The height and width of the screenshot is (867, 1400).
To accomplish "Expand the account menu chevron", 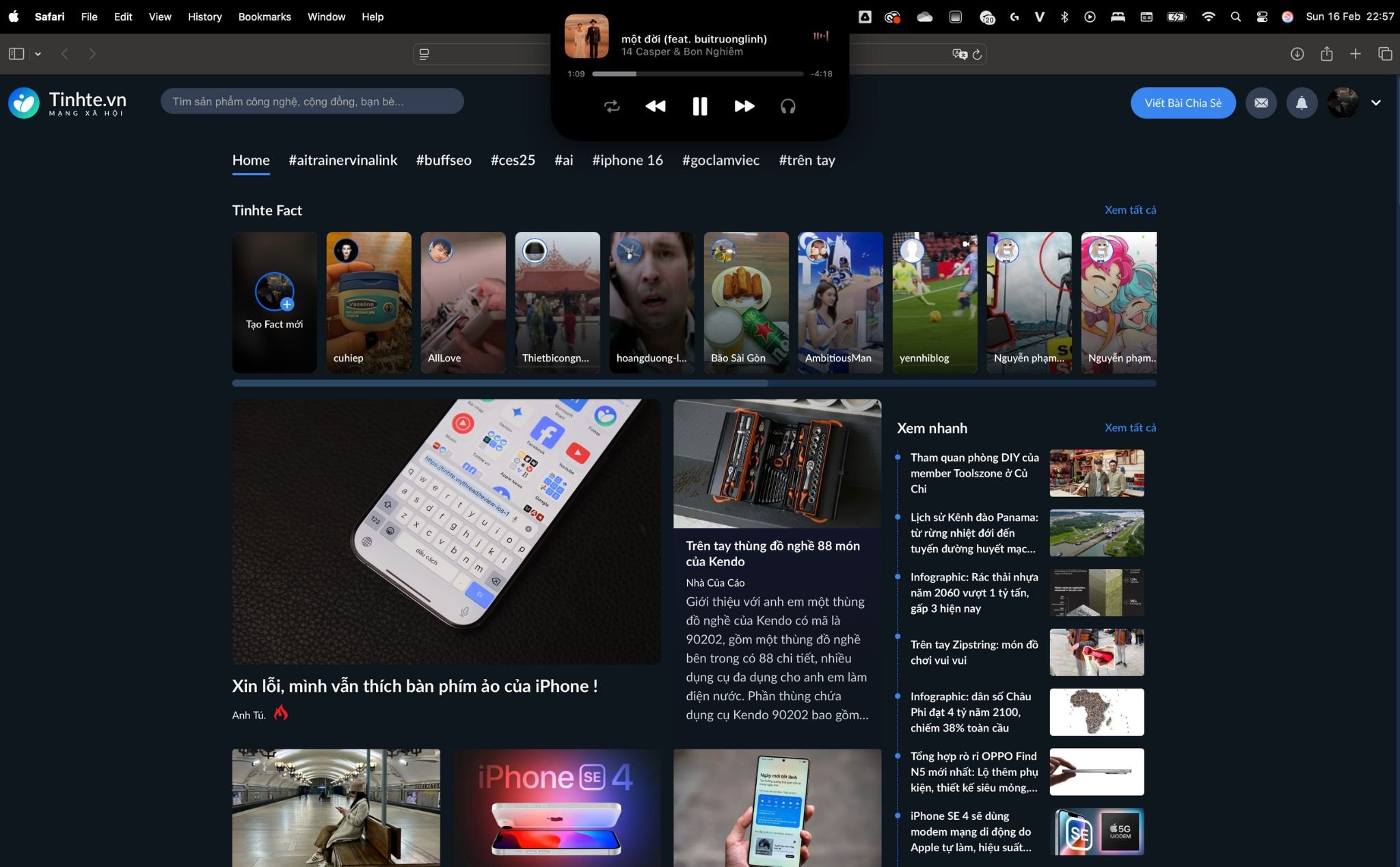I will click(x=1376, y=103).
